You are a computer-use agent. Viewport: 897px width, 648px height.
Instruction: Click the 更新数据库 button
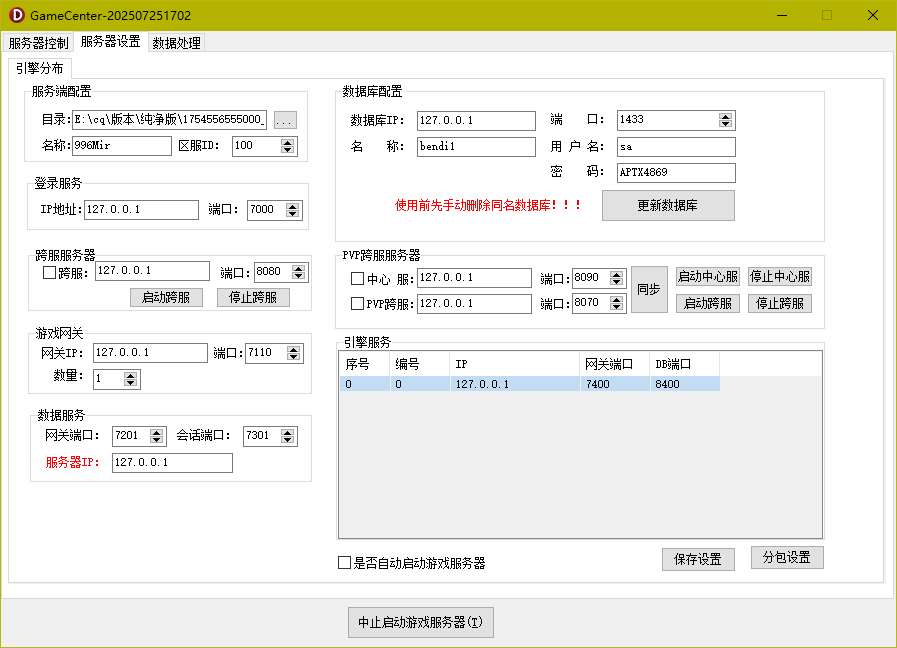pos(668,205)
